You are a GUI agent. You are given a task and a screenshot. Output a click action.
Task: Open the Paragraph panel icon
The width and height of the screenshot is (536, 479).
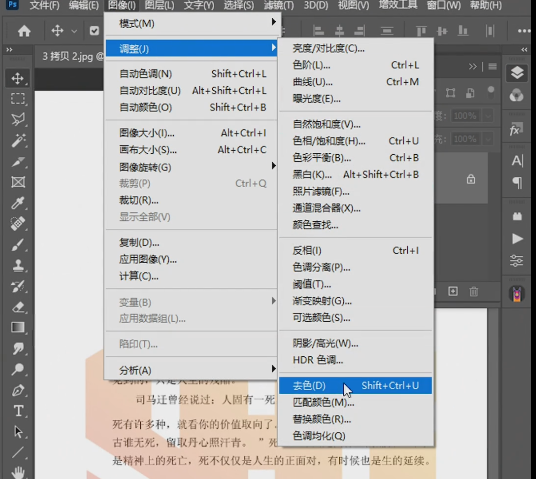(x=518, y=183)
